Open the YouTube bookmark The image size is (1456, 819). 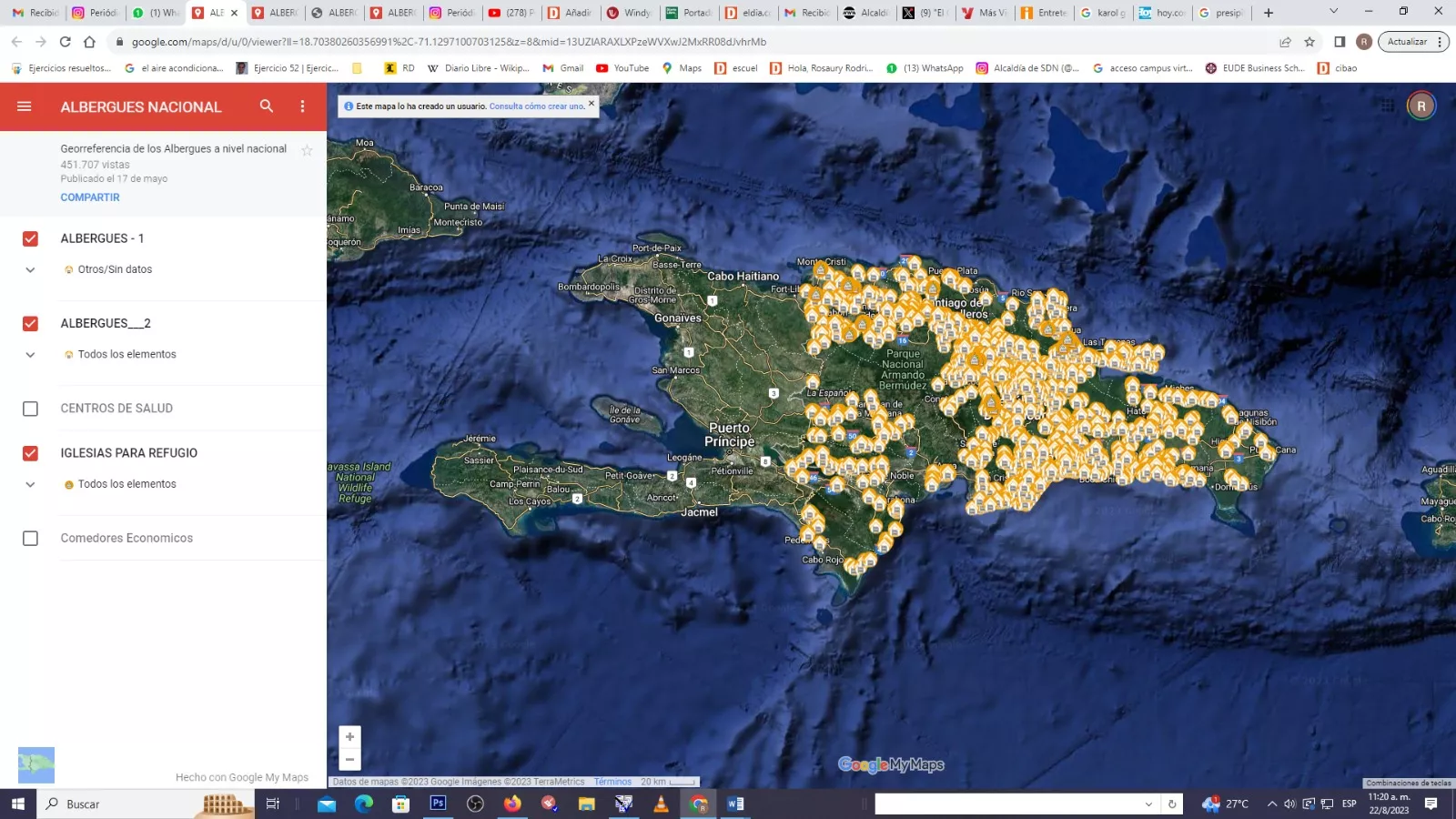622,68
